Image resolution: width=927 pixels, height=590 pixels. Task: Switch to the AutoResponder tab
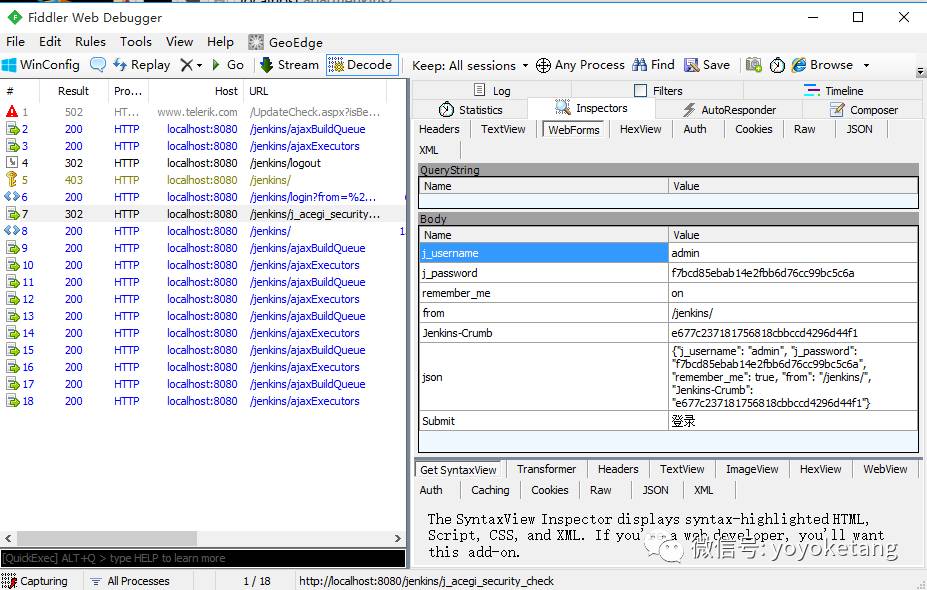coord(729,110)
